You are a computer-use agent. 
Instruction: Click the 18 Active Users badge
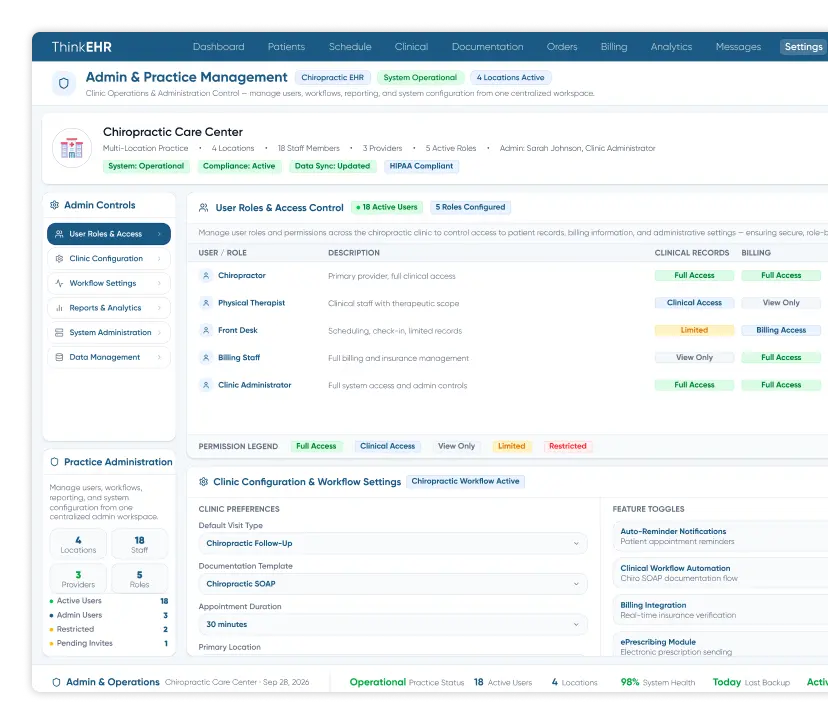pos(387,208)
